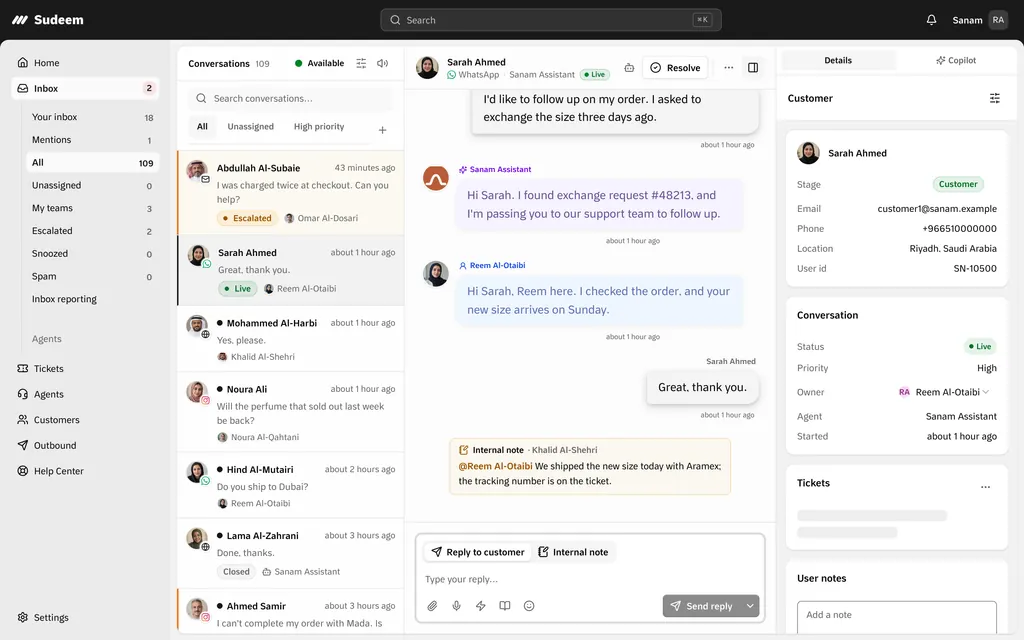The height and width of the screenshot is (640, 1024).
Task: Open Your inbox folder
Action: [92, 117]
